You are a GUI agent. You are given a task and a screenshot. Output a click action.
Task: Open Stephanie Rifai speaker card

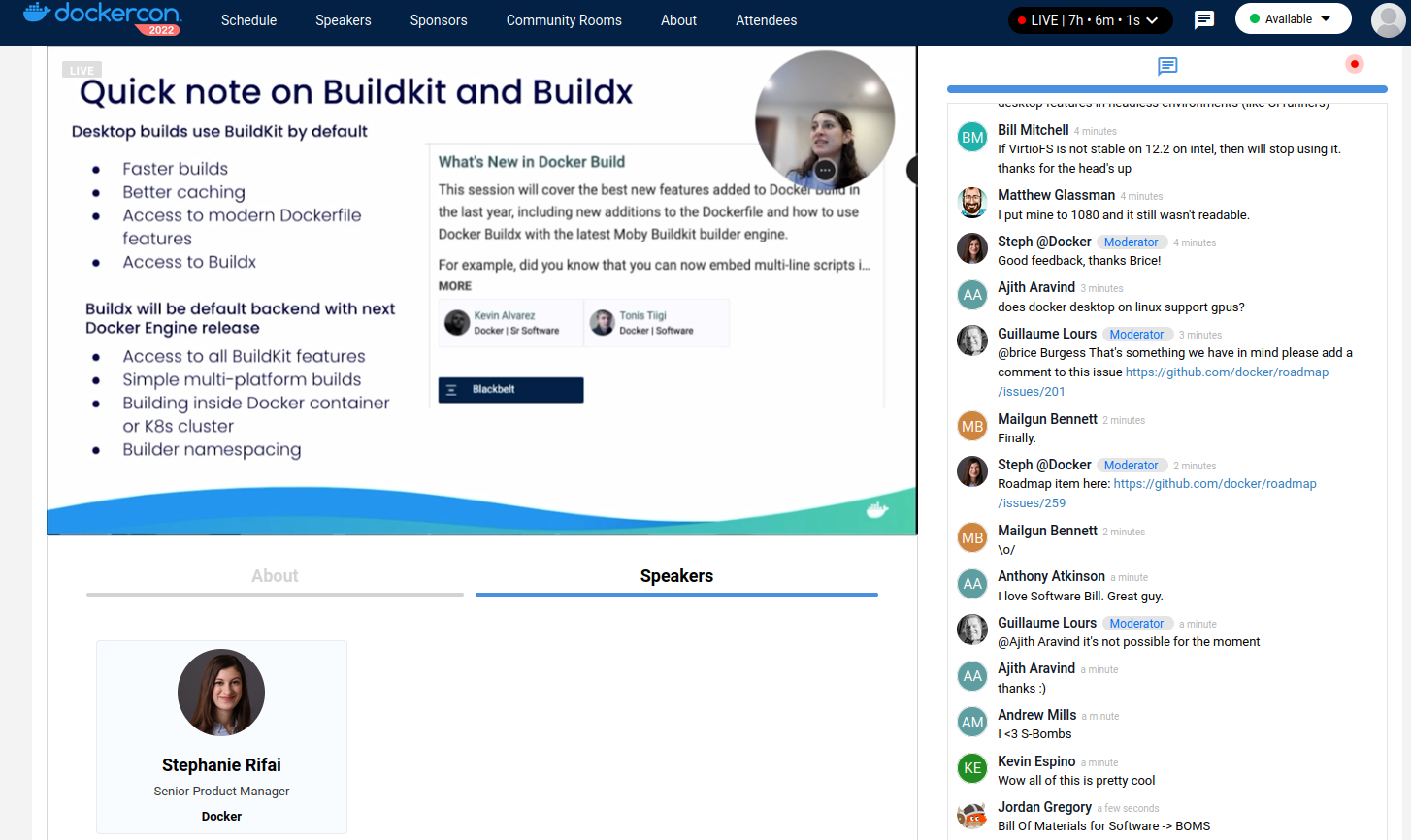point(221,736)
